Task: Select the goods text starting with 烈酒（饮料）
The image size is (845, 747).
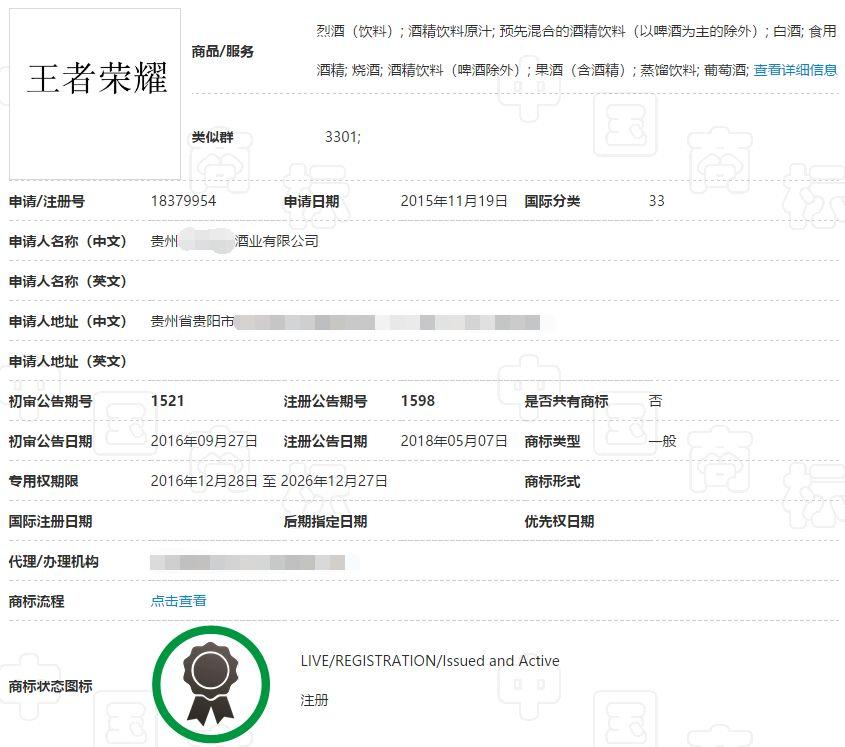Action: click(577, 51)
